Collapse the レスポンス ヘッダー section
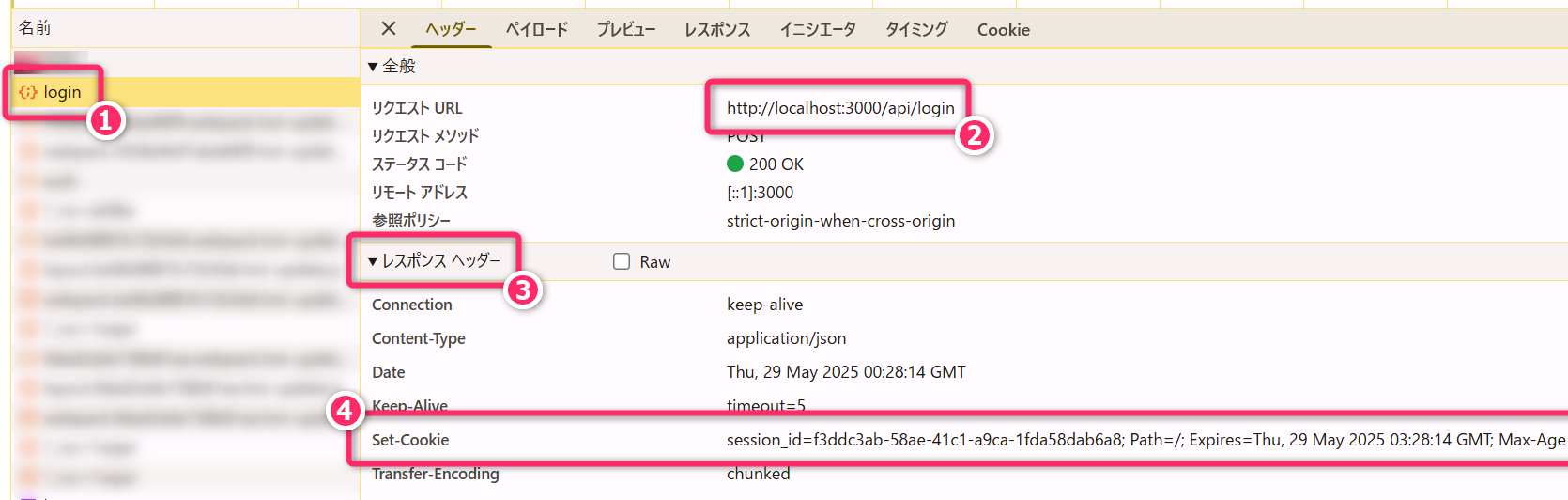Image resolution: width=1568 pixels, height=500 pixels. tap(373, 261)
